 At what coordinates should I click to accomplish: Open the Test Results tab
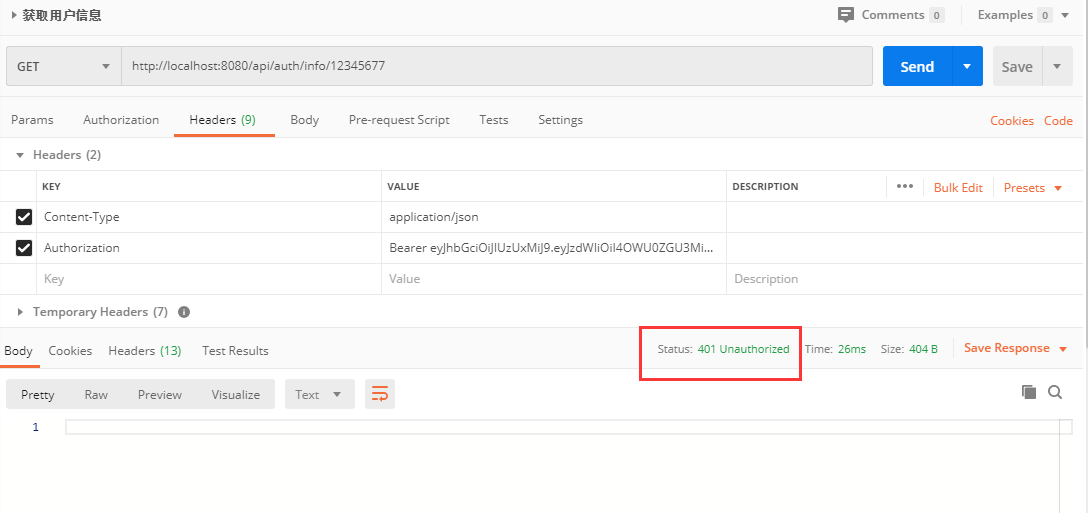[x=235, y=351]
